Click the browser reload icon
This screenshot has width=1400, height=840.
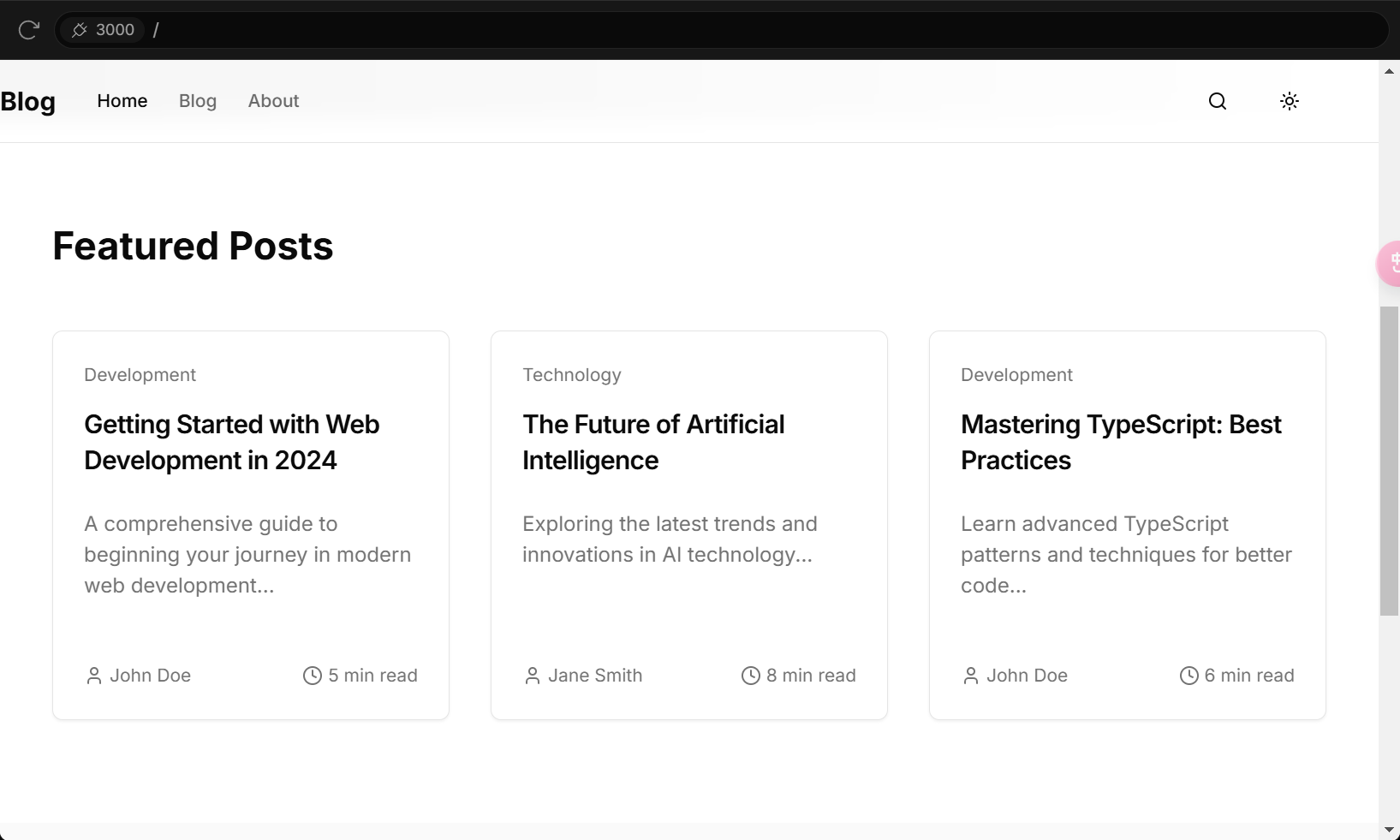(x=28, y=30)
